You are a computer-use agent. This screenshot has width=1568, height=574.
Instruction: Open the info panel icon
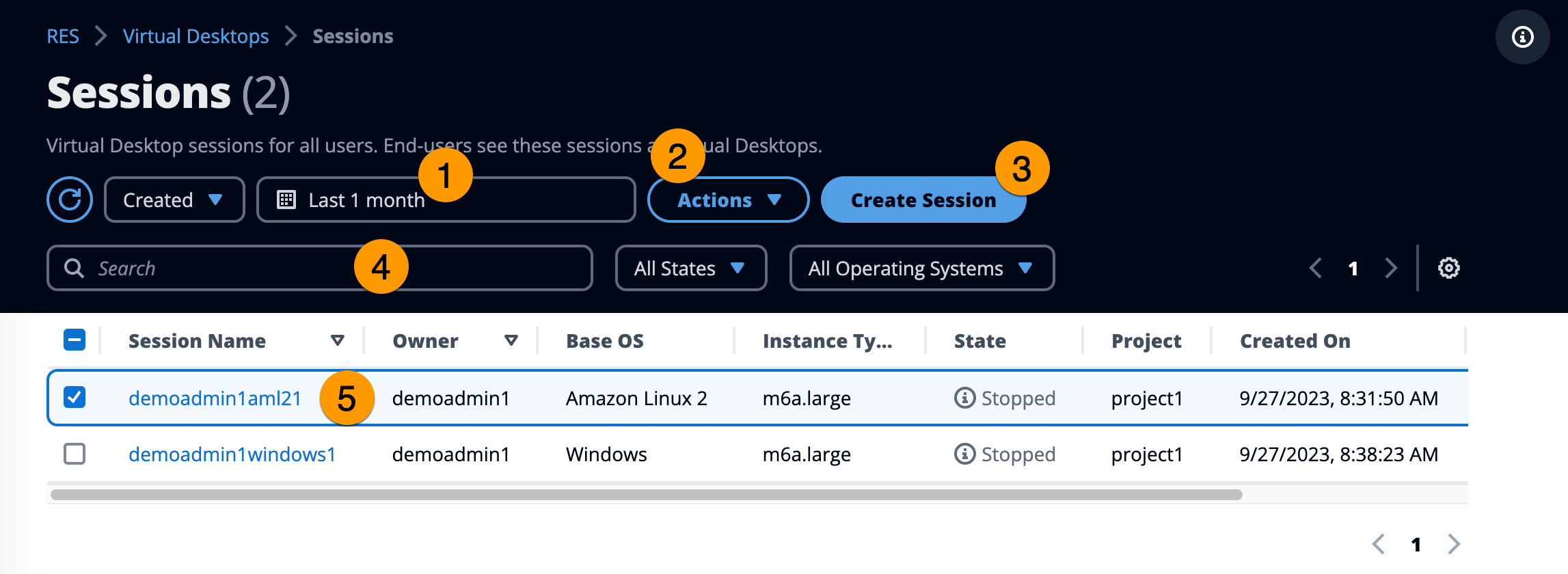[1522, 37]
